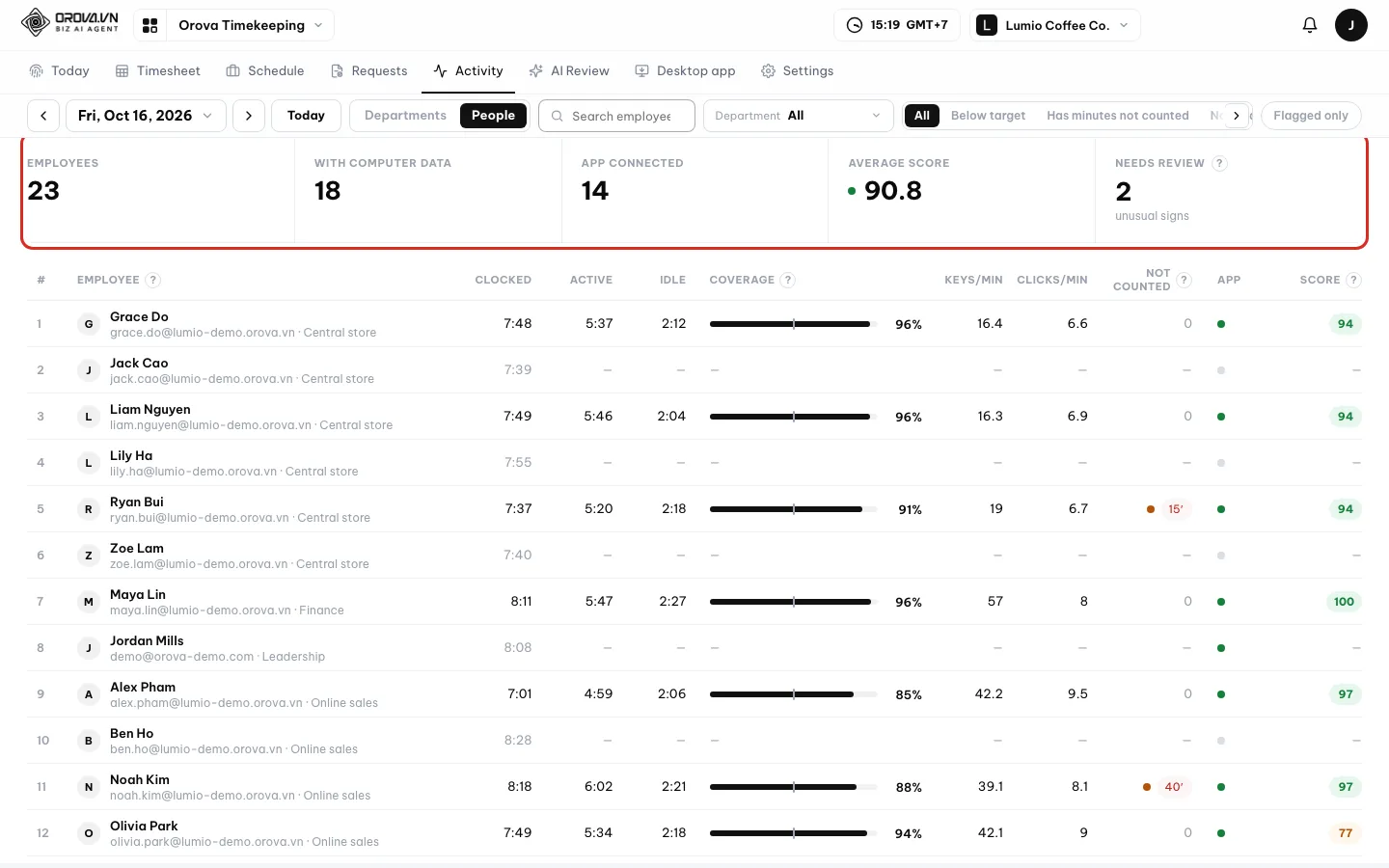Open Employee column help icon
The image size is (1389, 868).
[x=152, y=280]
